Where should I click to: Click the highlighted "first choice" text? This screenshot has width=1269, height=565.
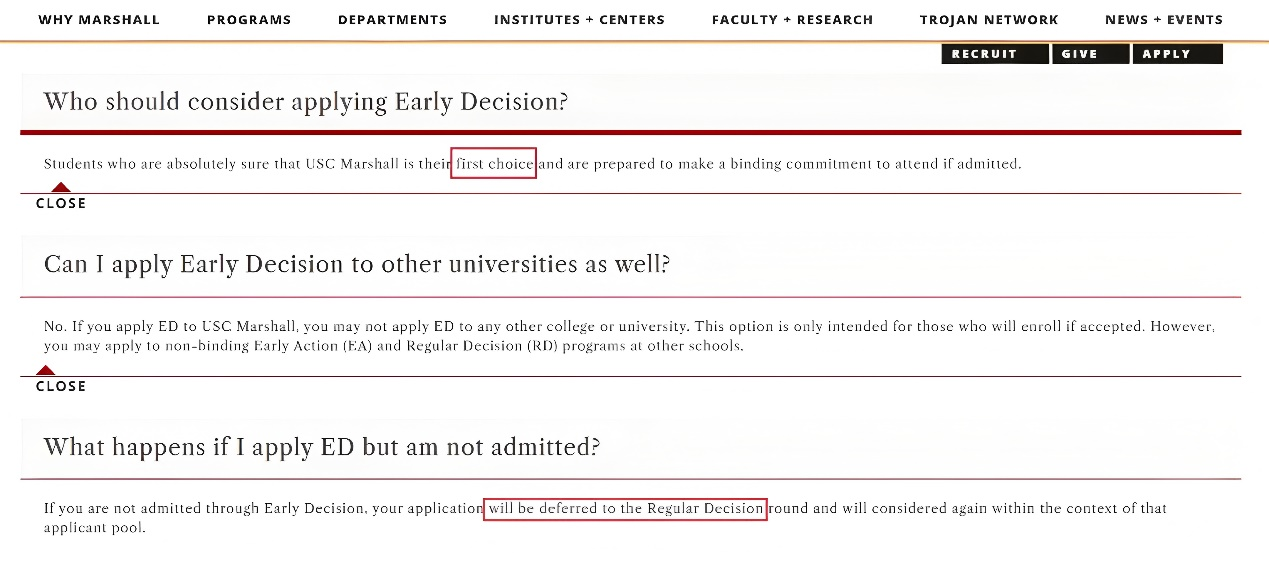pos(494,164)
